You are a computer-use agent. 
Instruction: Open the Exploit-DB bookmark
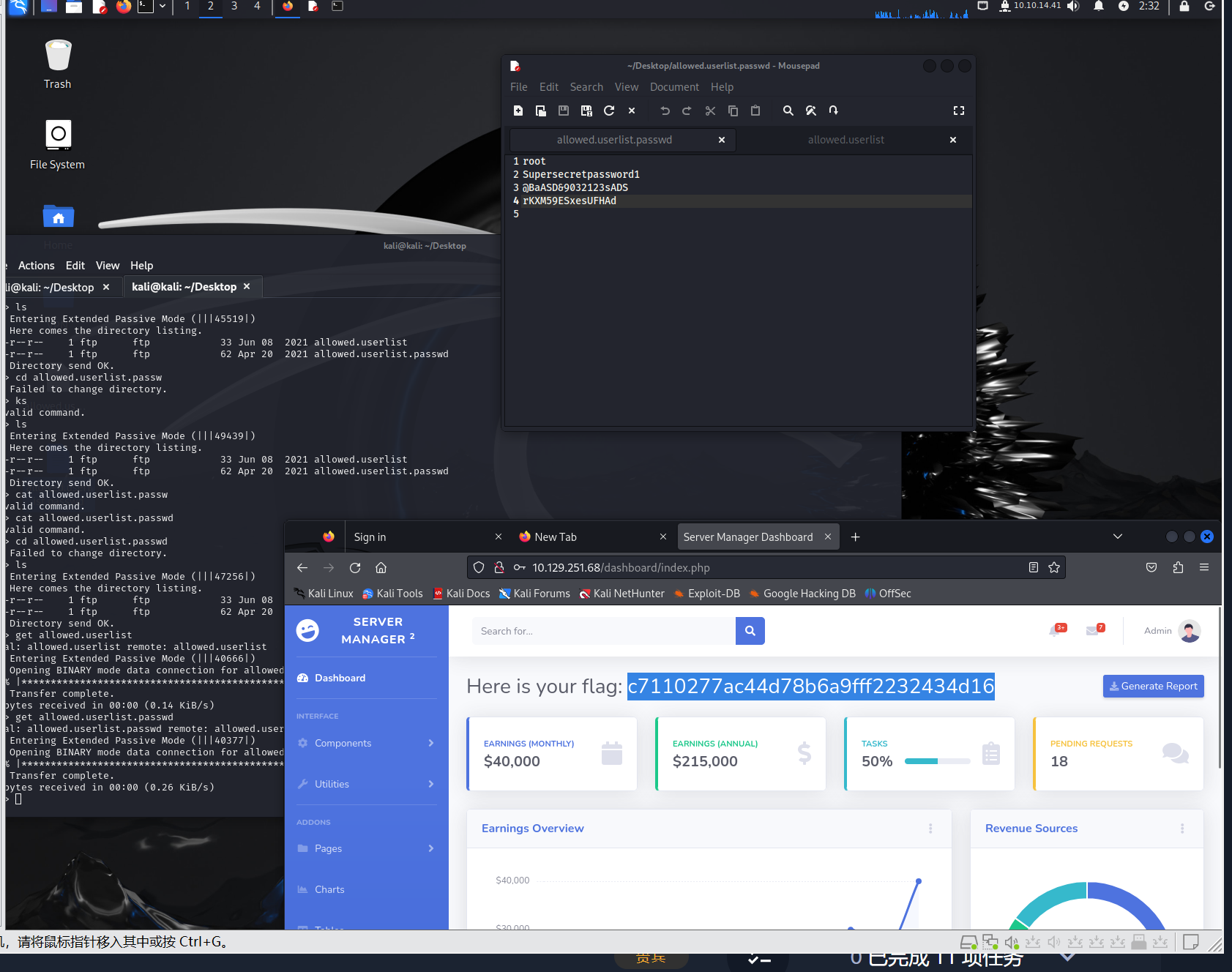click(x=706, y=594)
